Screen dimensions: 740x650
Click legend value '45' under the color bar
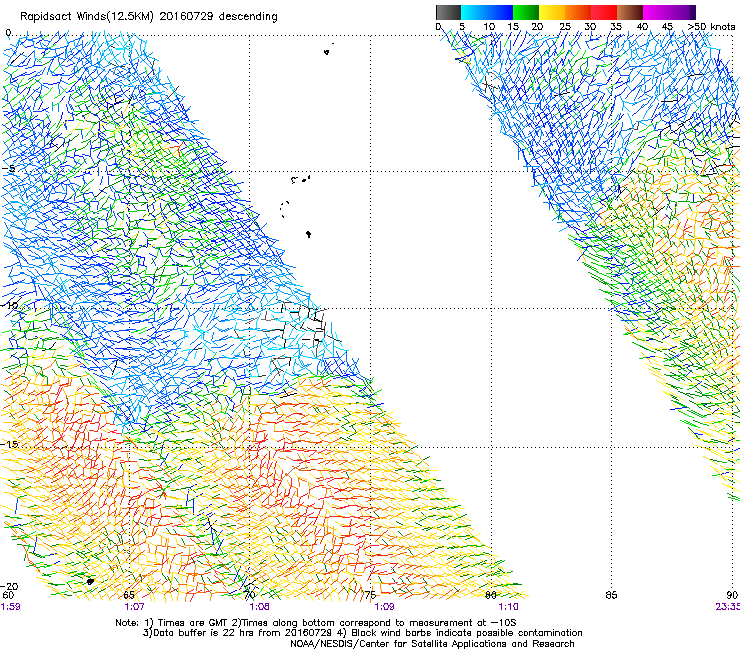point(667,27)
